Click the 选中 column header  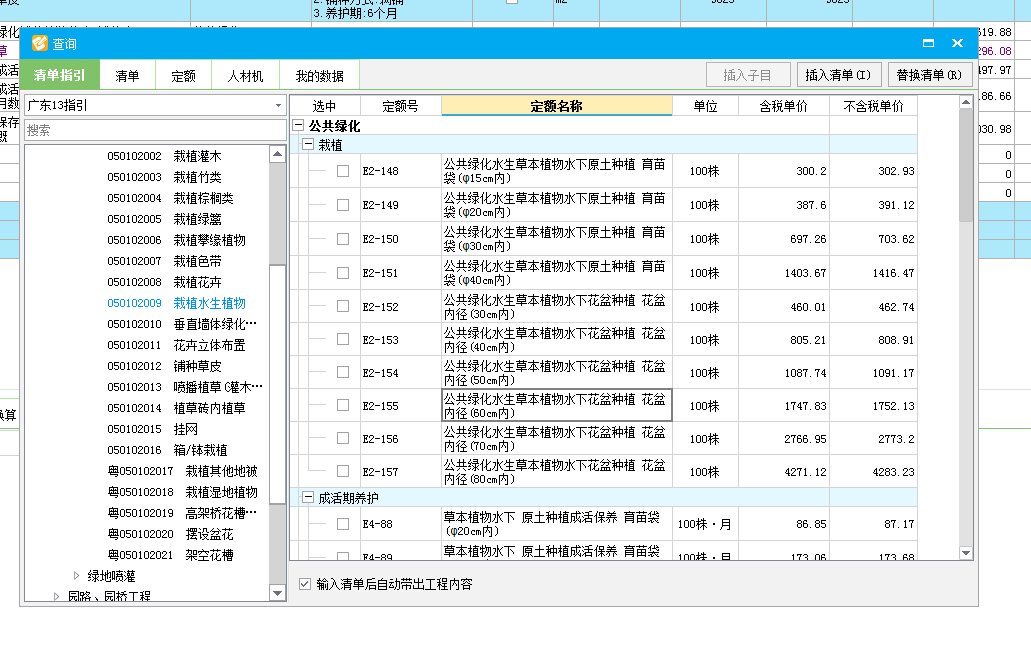coord(324,106)
